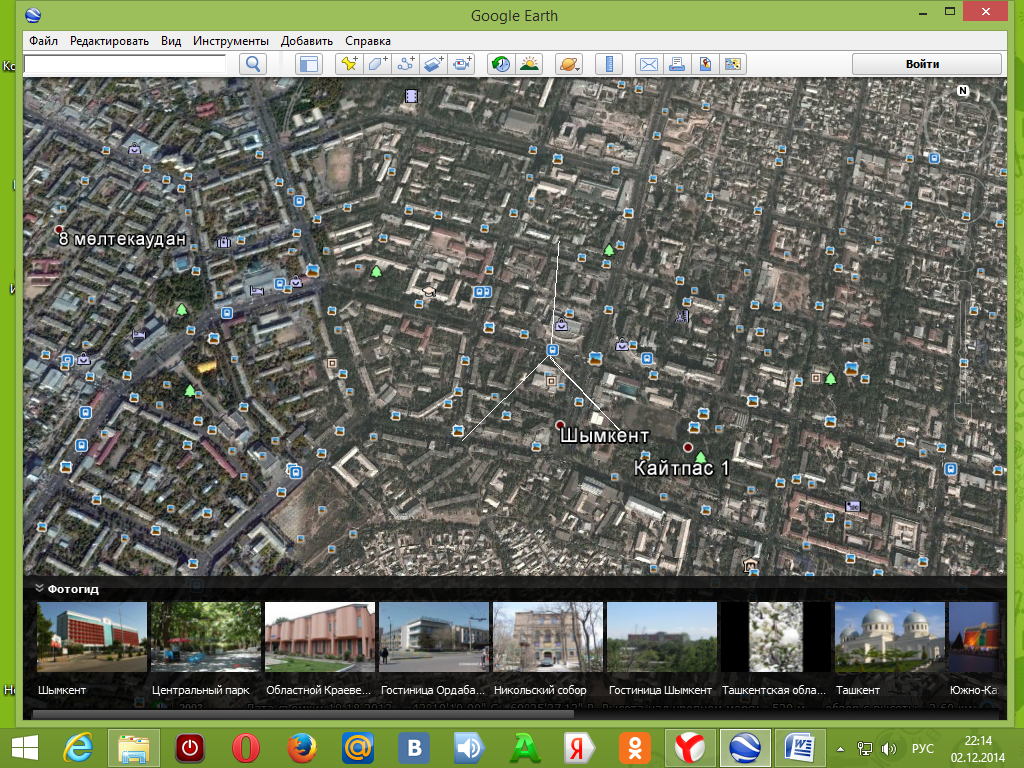Add a polygon tool icon

377,64
